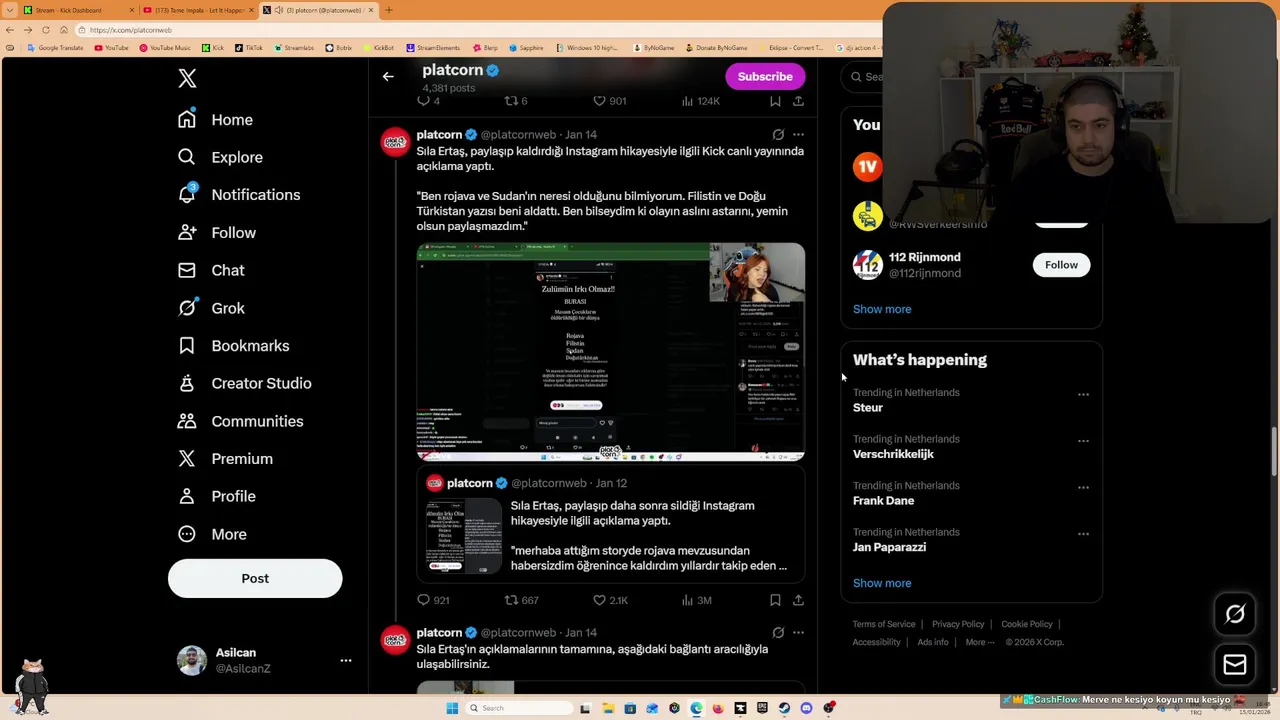Share the top post with 901 likes

pyautogui.click(x=798, y=101)
